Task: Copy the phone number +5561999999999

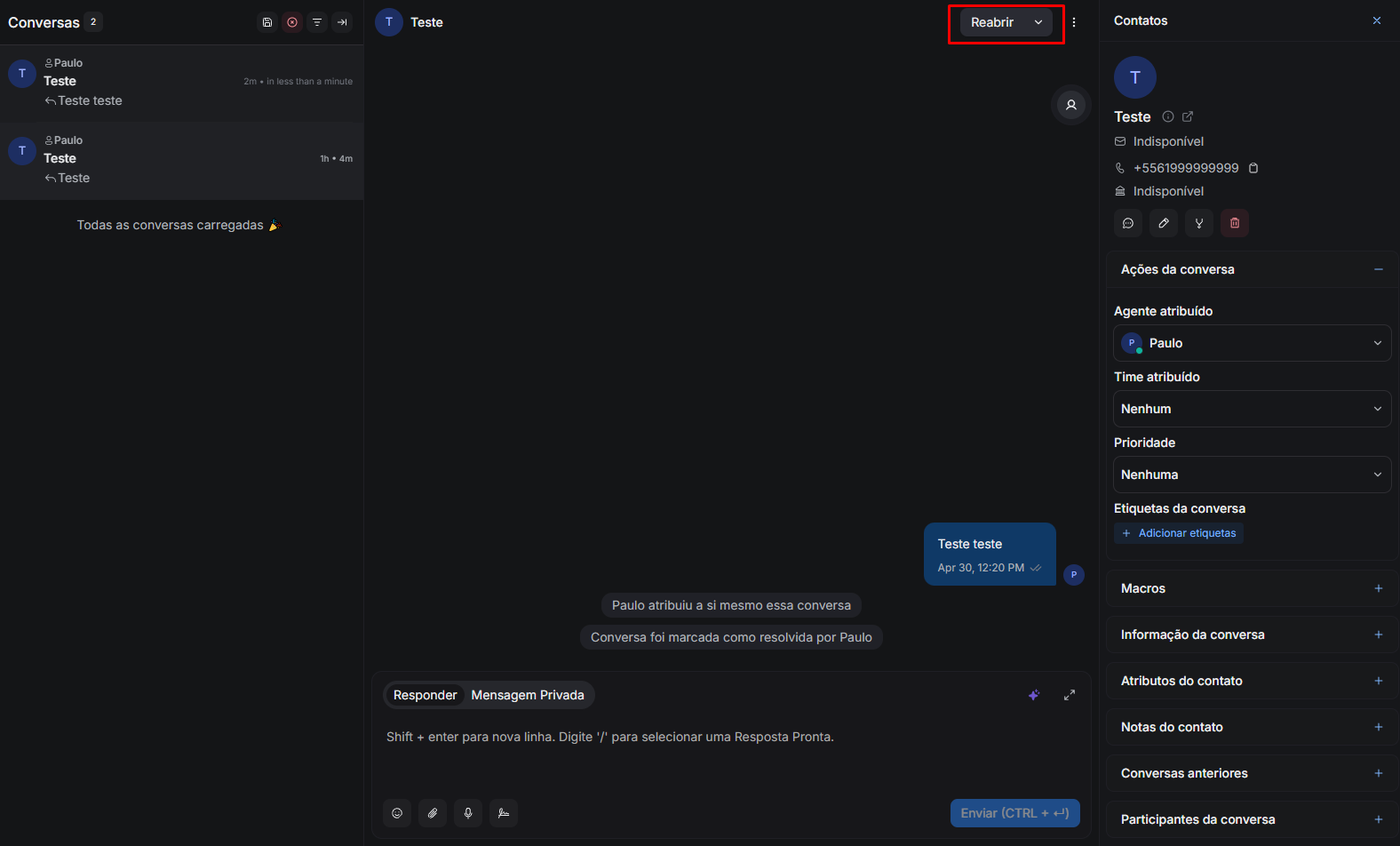Action: (1253, 168)
